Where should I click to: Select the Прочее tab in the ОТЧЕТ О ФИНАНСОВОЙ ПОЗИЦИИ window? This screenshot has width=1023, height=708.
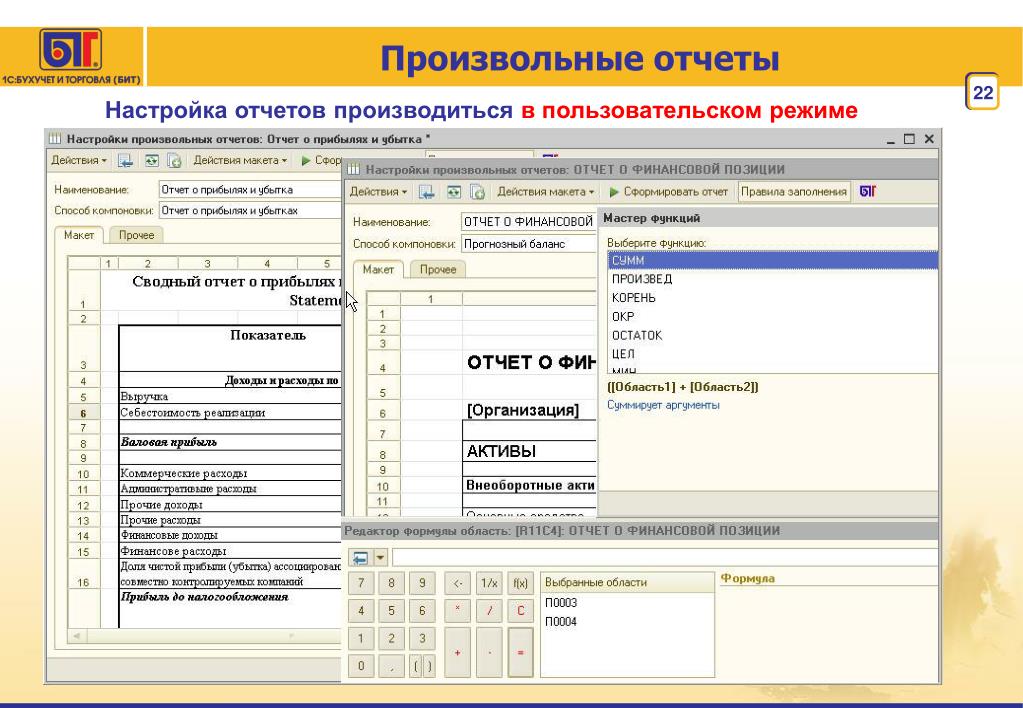click(x=438, y=269)
